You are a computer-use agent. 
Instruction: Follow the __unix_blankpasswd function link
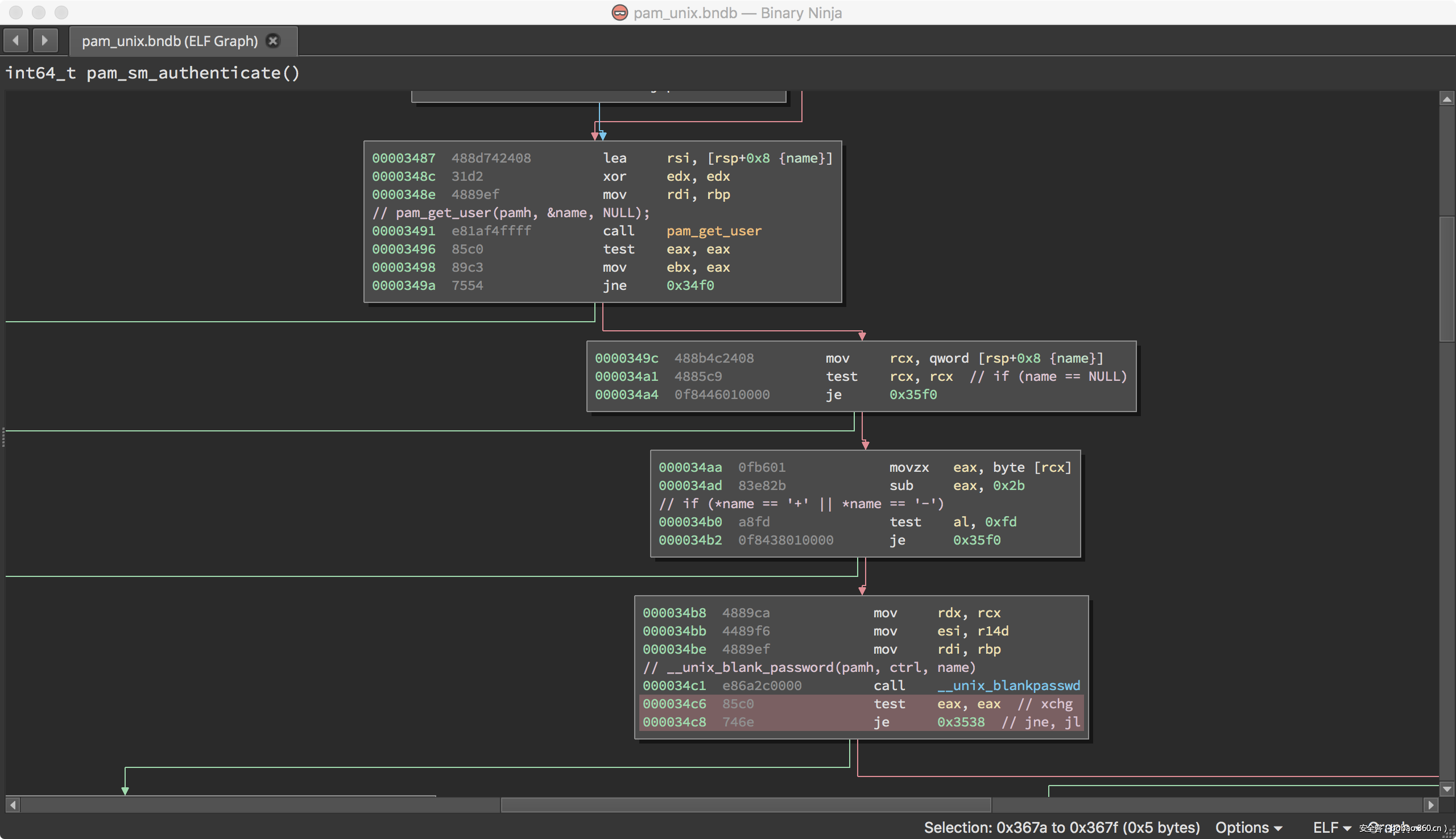click(x=1008, y=686)
